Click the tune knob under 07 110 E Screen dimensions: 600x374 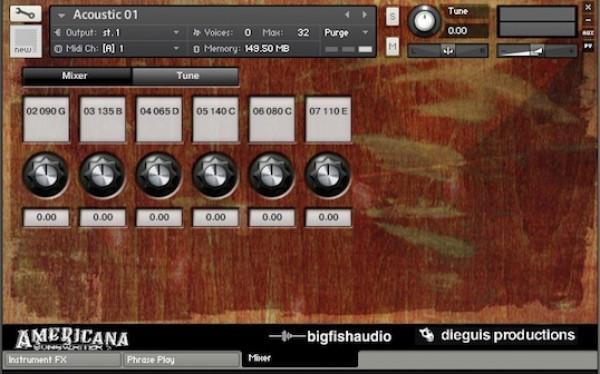pos(328,175)
